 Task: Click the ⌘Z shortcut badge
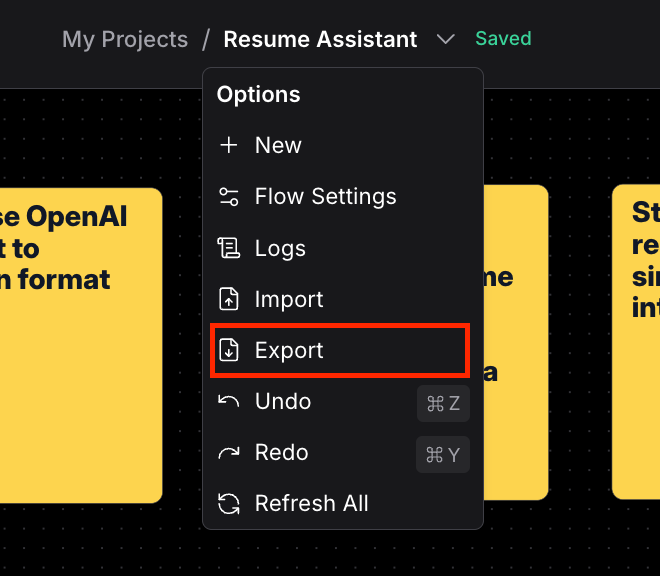coord(443,404)
